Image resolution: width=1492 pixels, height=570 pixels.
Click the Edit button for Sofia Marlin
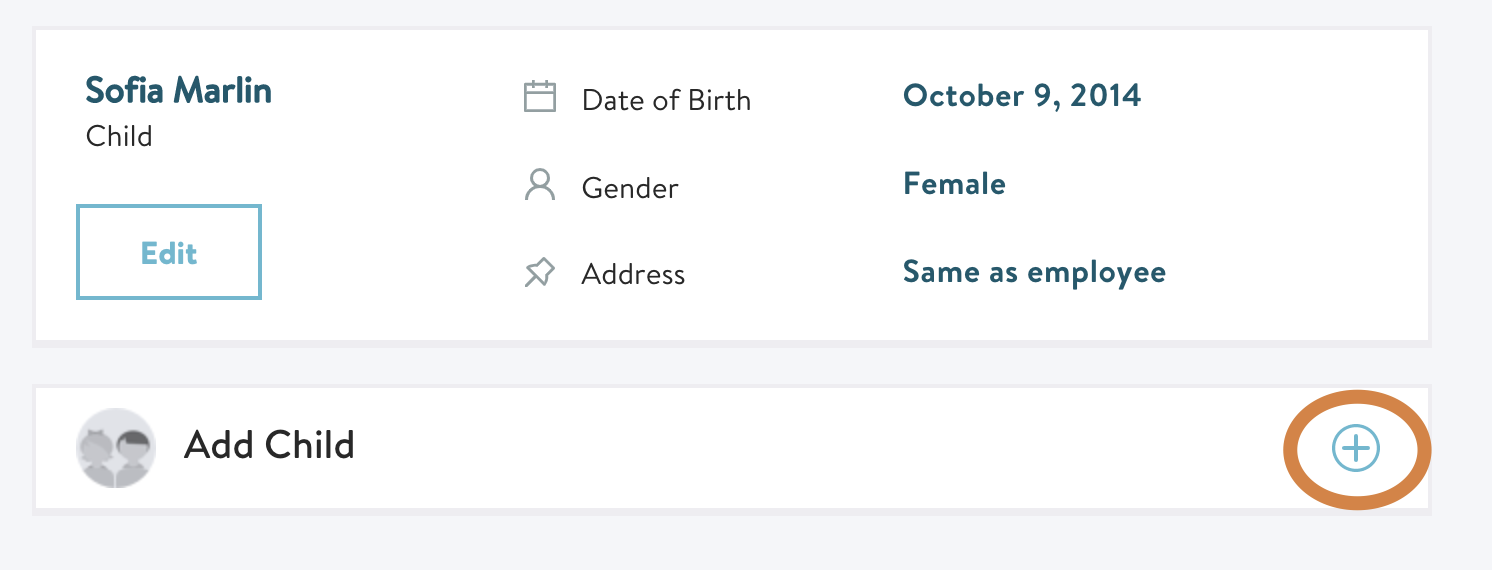(169, 252)
